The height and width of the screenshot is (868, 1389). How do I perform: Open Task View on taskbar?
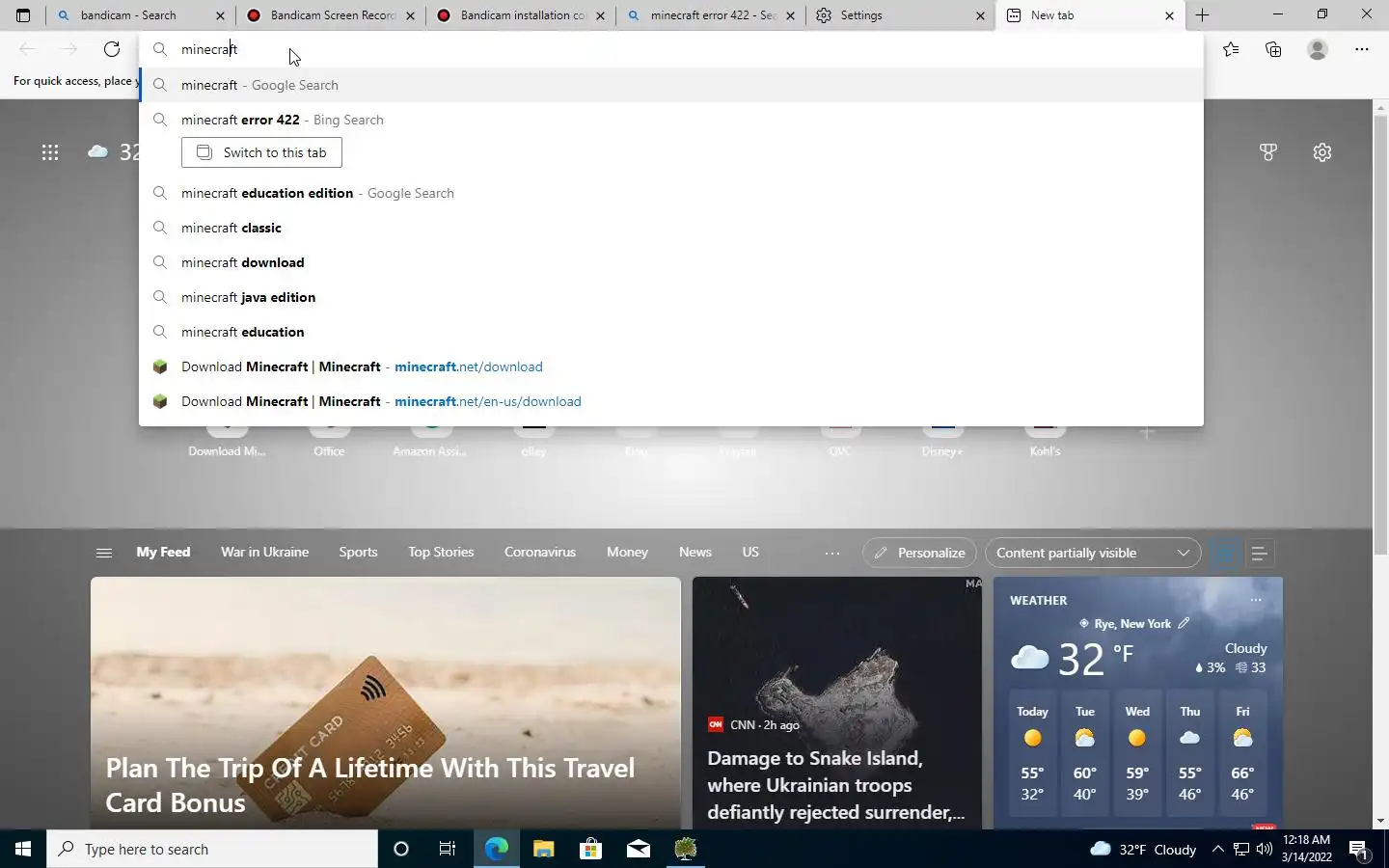448,849
